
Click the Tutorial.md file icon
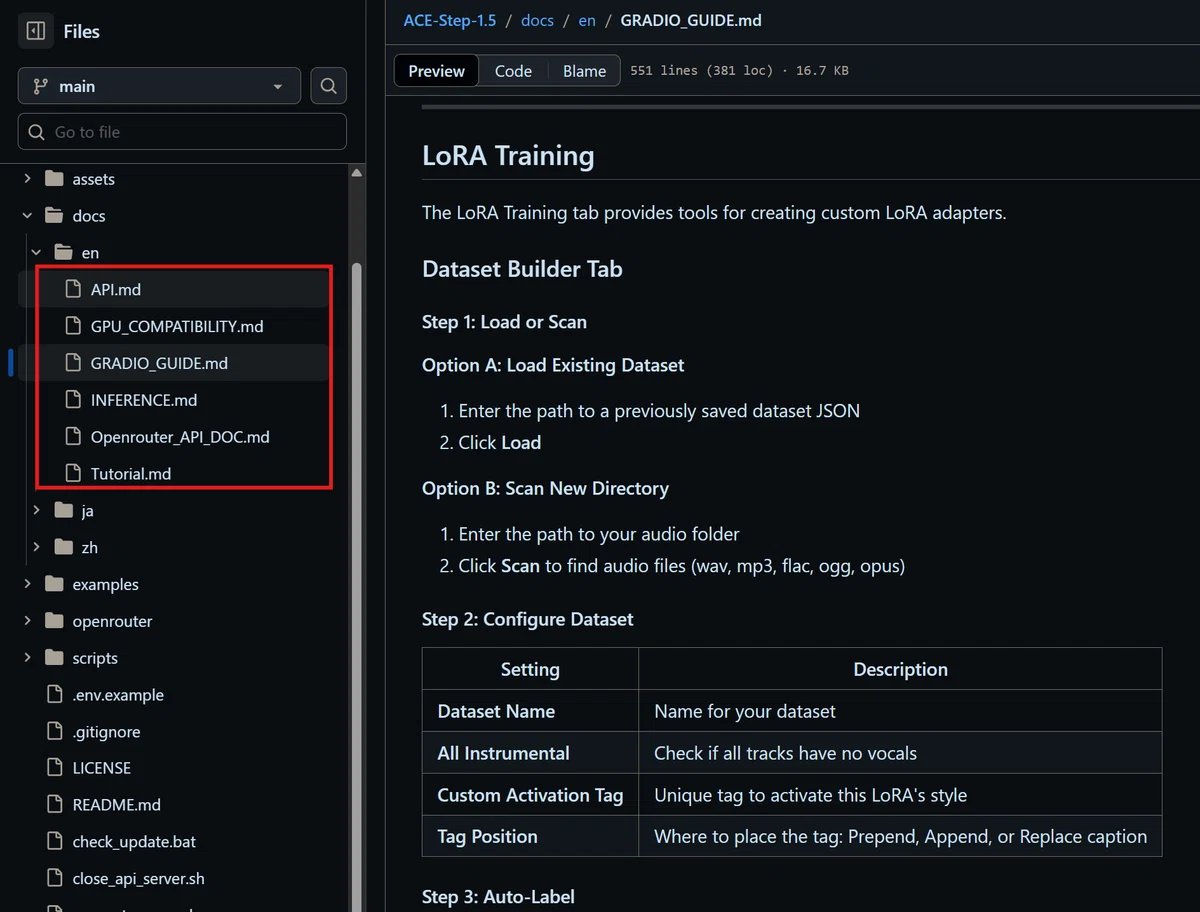72,473
